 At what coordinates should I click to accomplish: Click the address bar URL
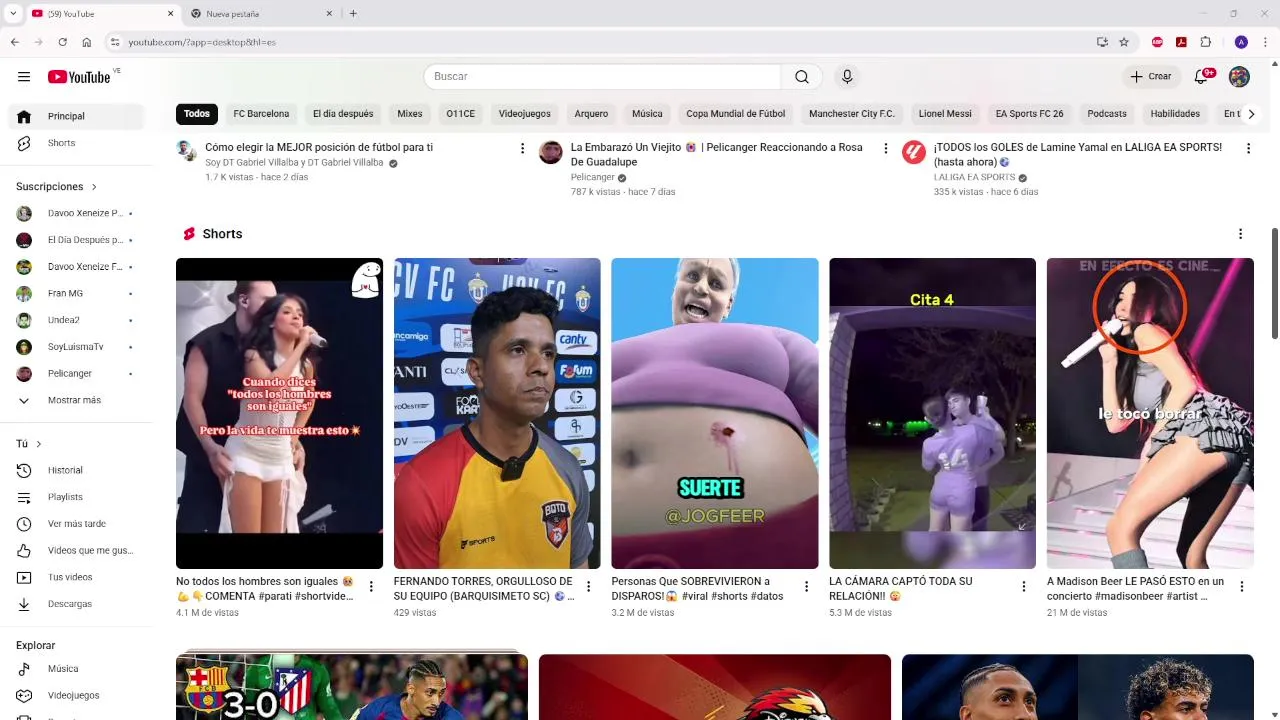tap(202, 42)
